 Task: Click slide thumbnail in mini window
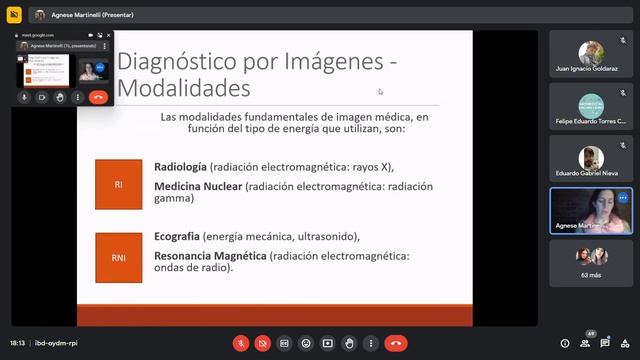point(46,71)
